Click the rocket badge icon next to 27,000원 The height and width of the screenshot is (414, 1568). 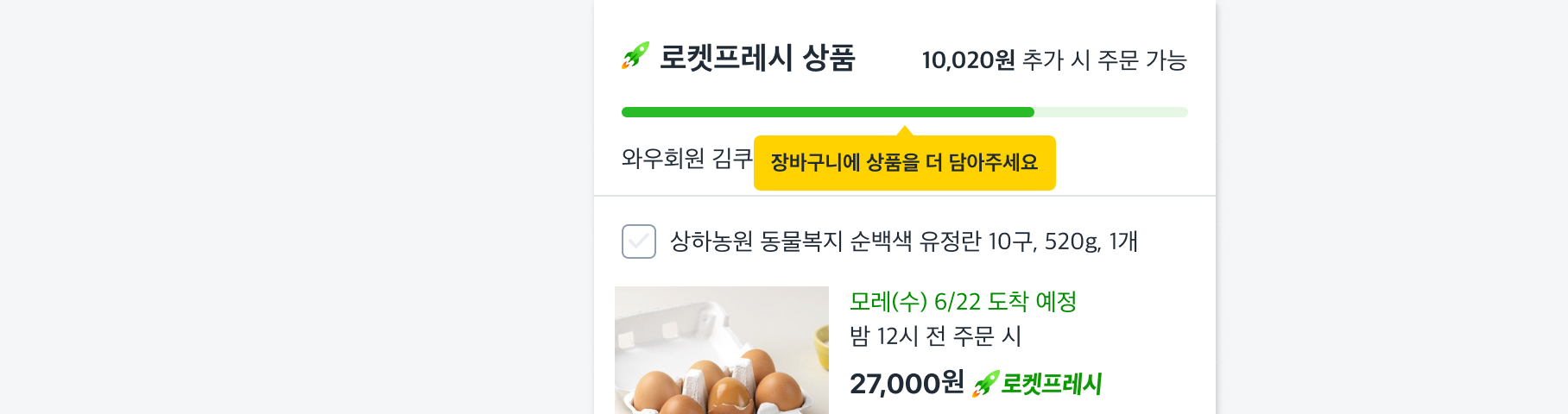coord(985,384)
